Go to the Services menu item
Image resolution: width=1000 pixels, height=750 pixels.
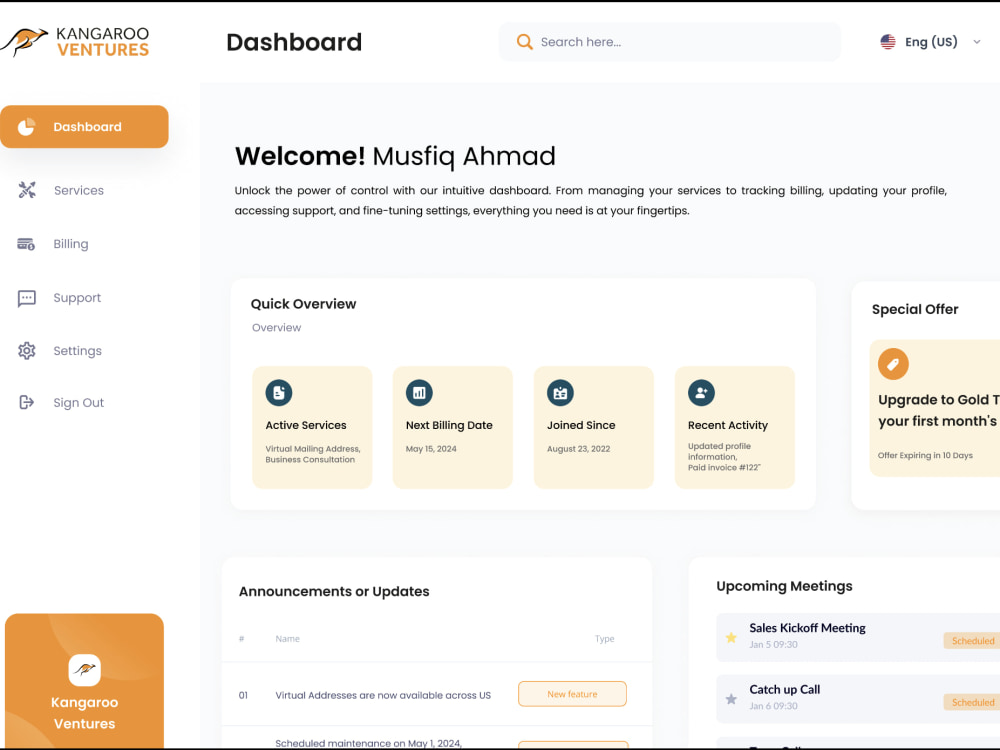(x=78, y=190)
